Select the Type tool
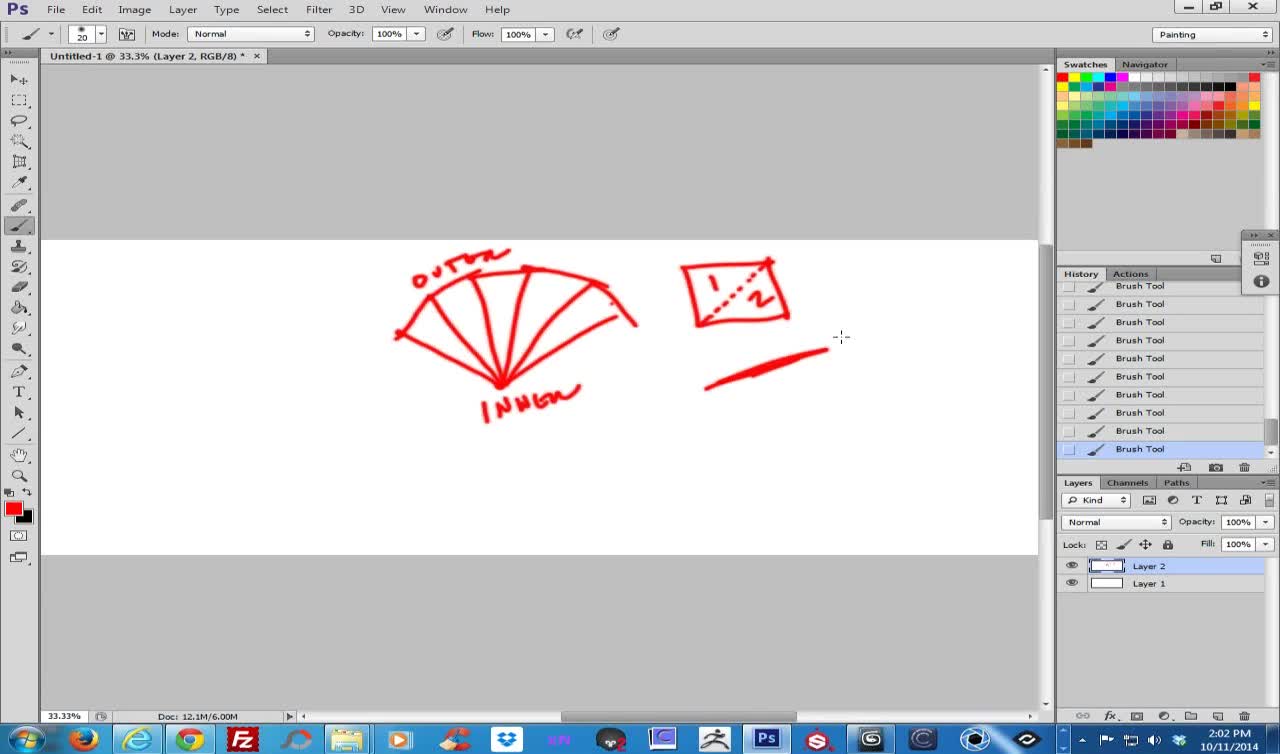 [x=19, y=392]
